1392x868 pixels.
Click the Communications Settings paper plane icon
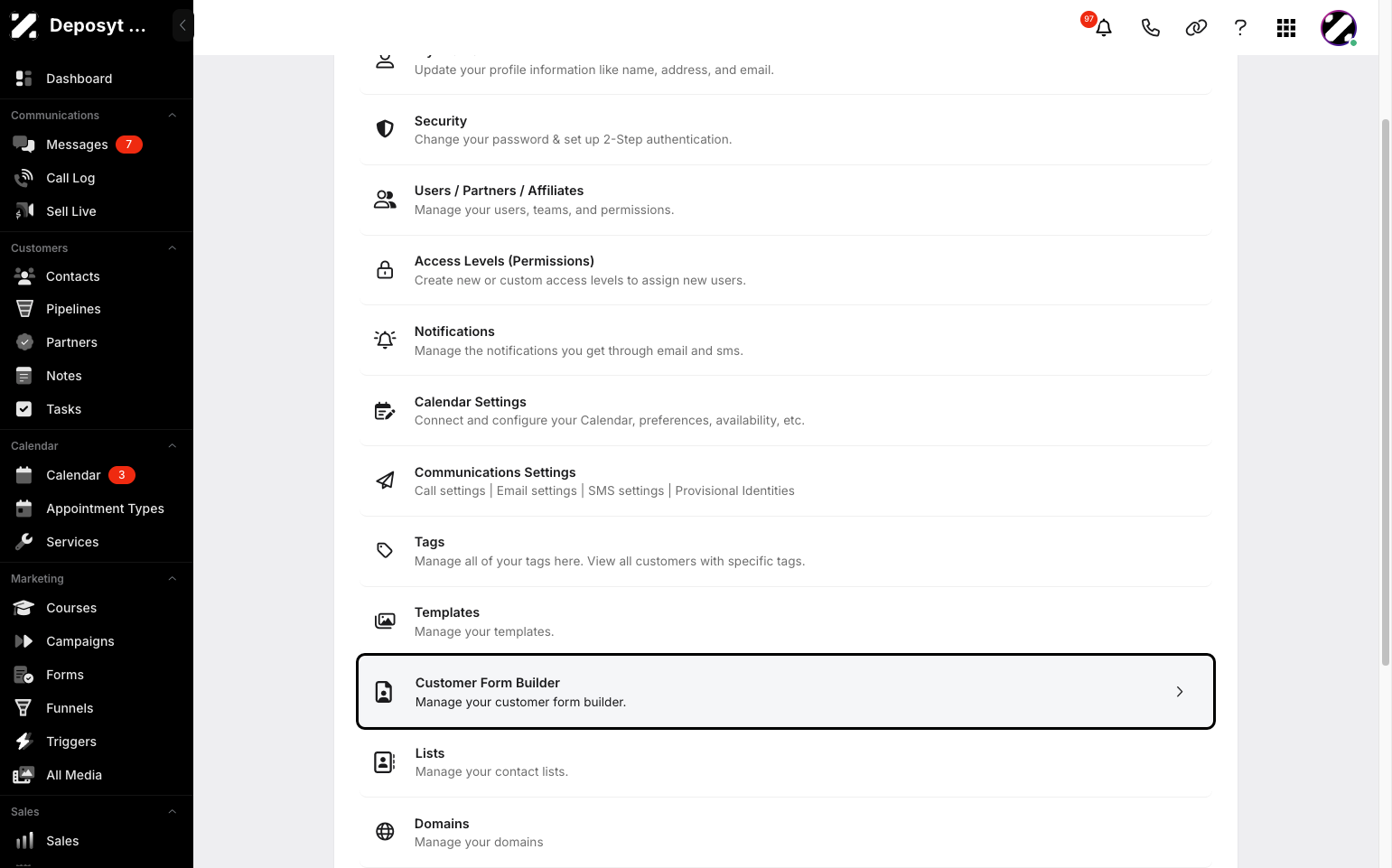coord(385,481)
